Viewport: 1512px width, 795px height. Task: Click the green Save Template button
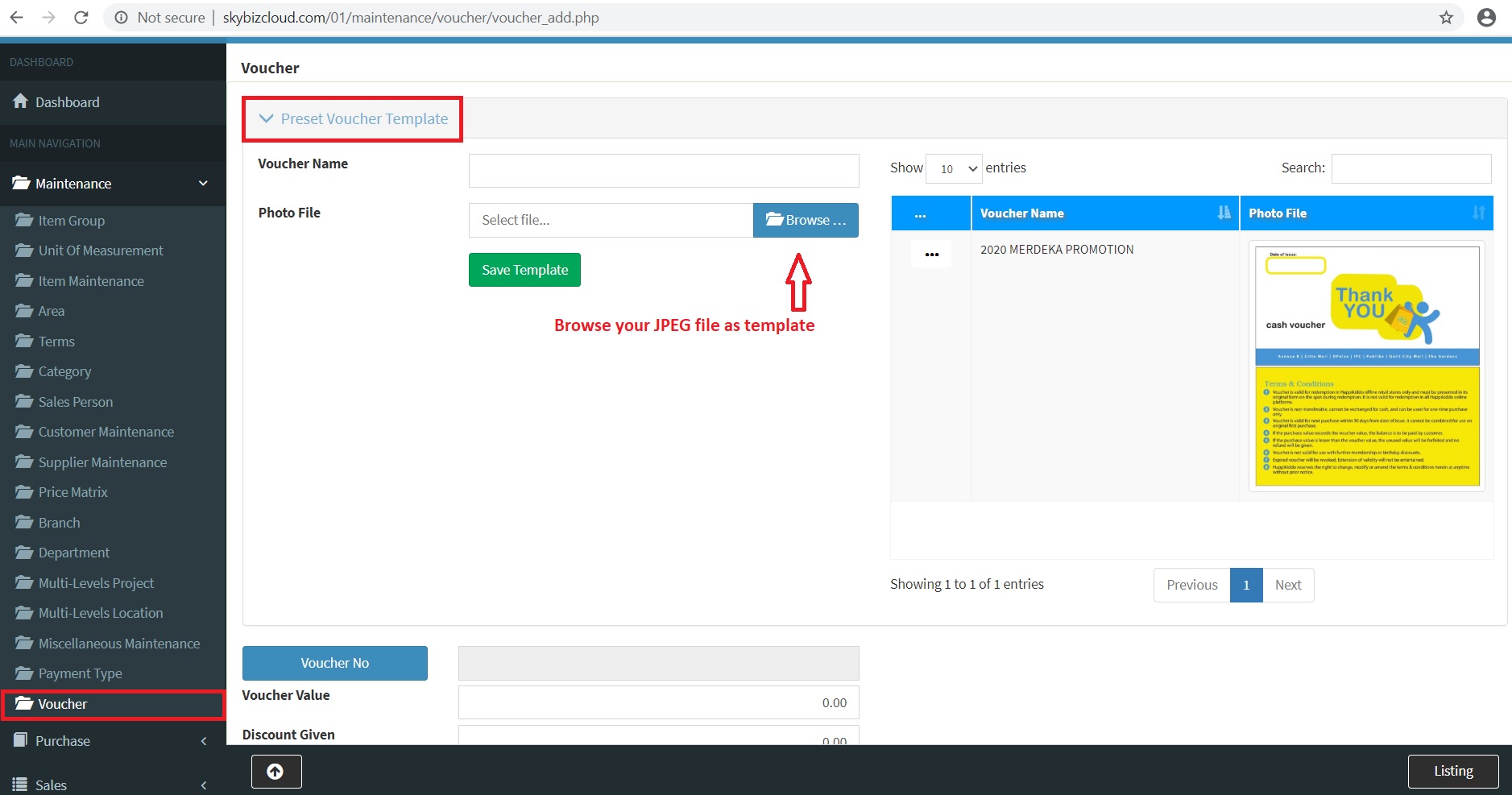tap(524, 270)
